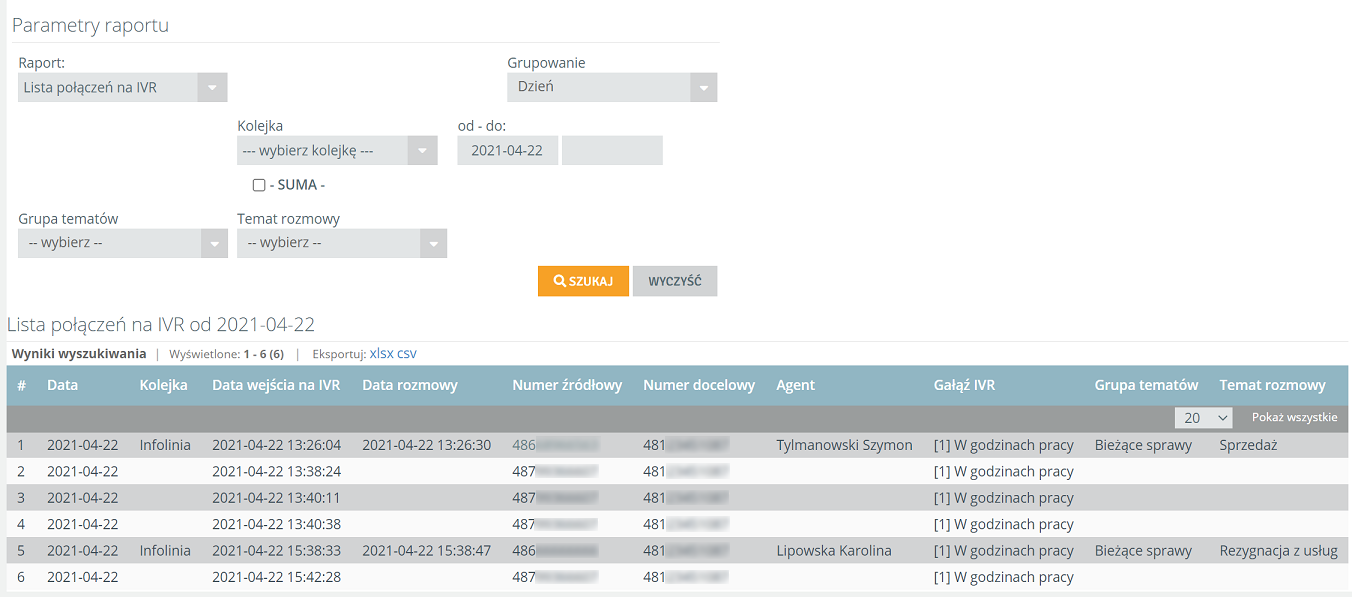Click the Gałąź IVR column header
This screenshot has height=597, width=1352.
point(964,385)
